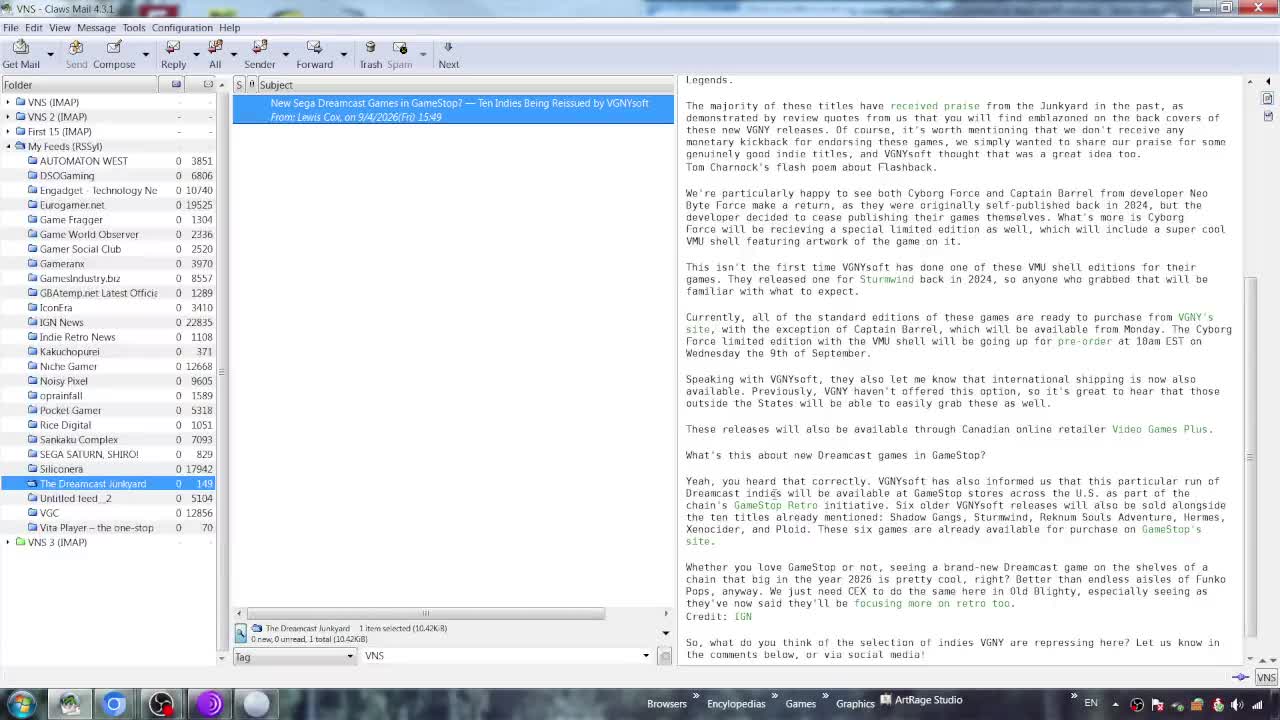Screen dimensions: 1280x720
Task: Open Chrome from the taskbar
Action: coord(114,704)
